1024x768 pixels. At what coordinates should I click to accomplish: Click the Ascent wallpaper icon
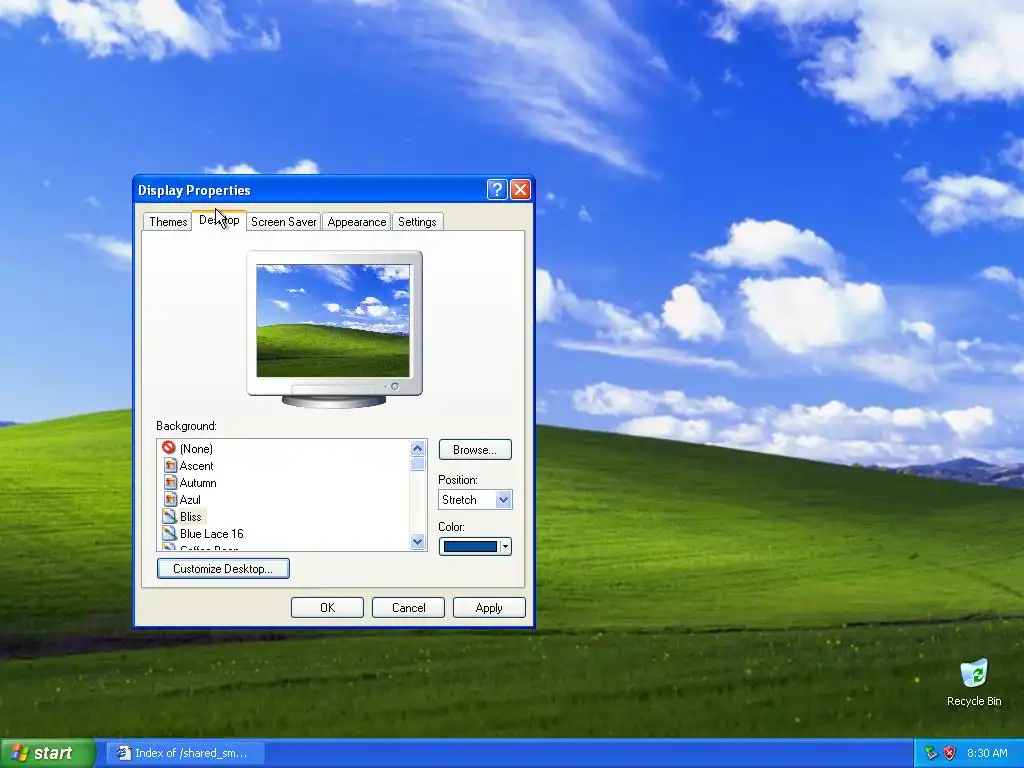pyautogui.click(x=170, y=465)
